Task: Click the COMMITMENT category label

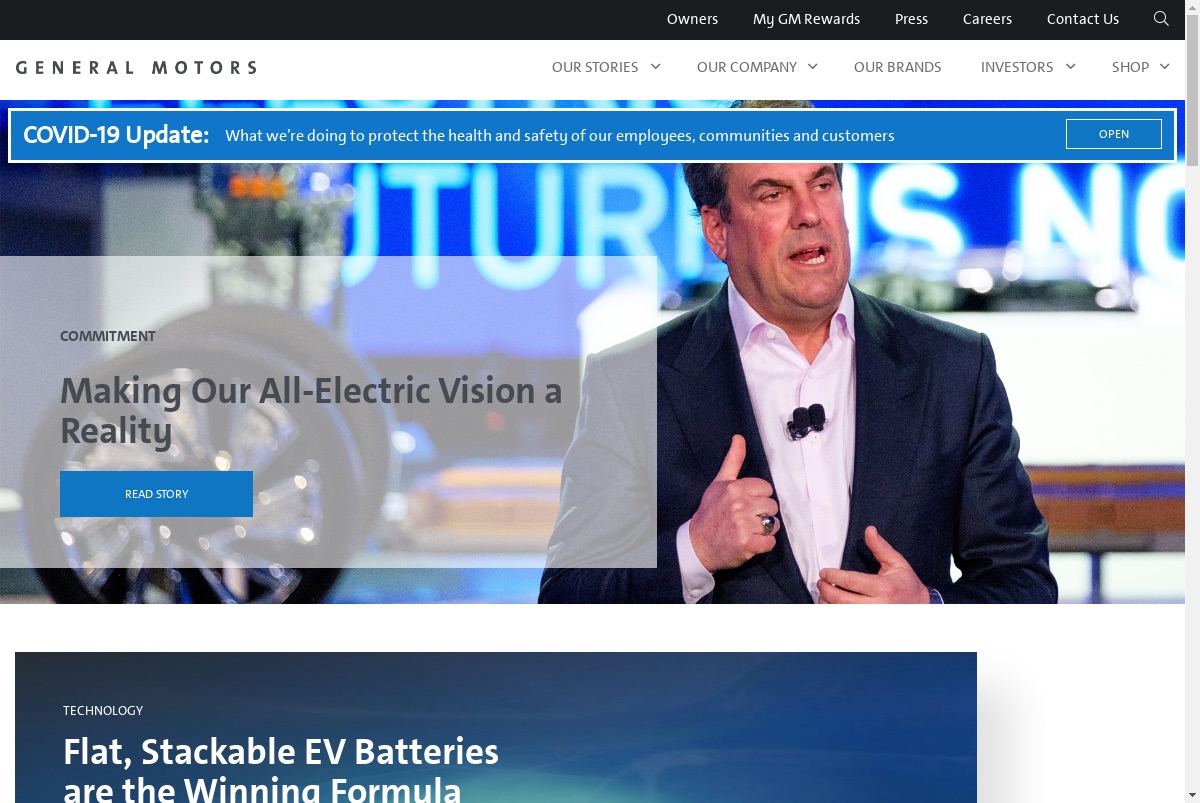Action: (x=108, y=336)
